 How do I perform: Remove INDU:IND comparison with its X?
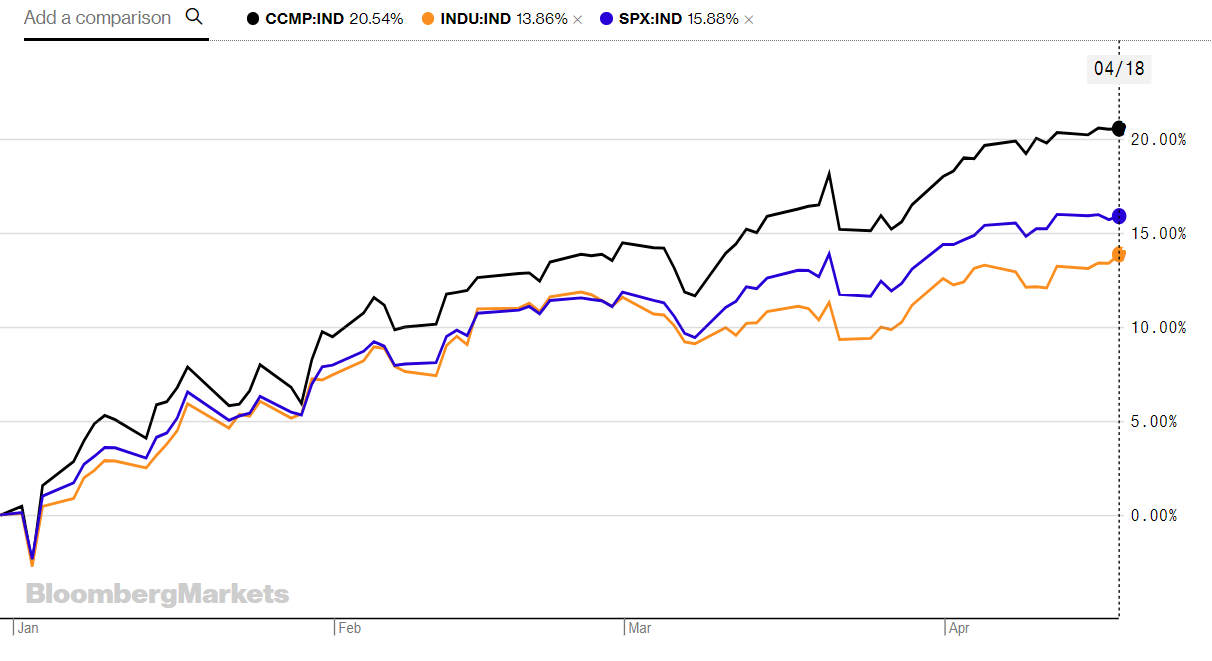[x=577, y=19]
